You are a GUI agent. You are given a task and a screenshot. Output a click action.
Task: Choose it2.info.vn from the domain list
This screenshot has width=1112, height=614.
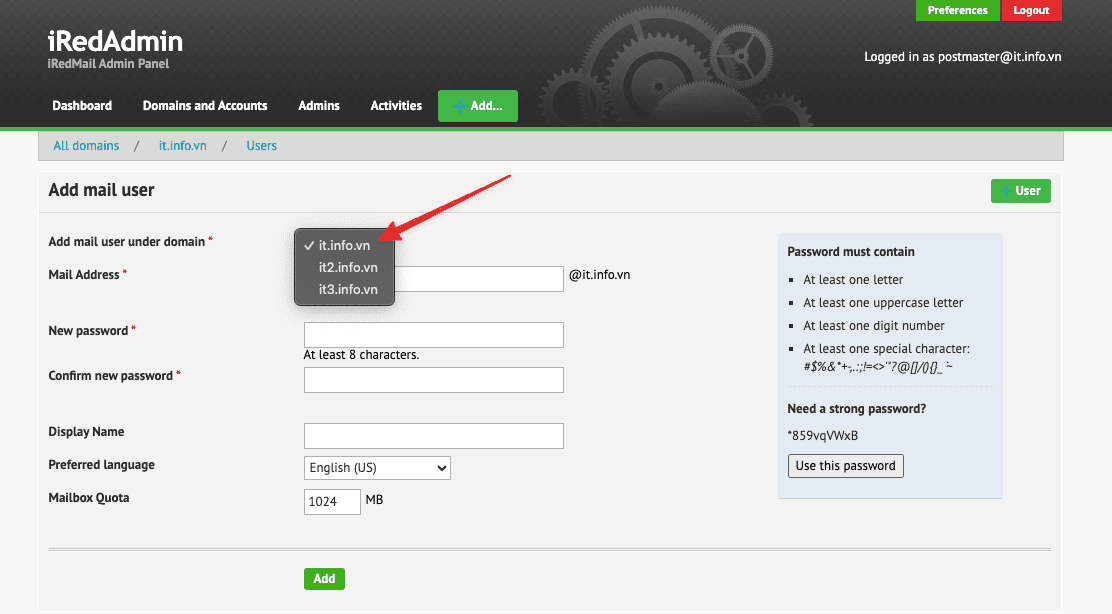(347, 267)
